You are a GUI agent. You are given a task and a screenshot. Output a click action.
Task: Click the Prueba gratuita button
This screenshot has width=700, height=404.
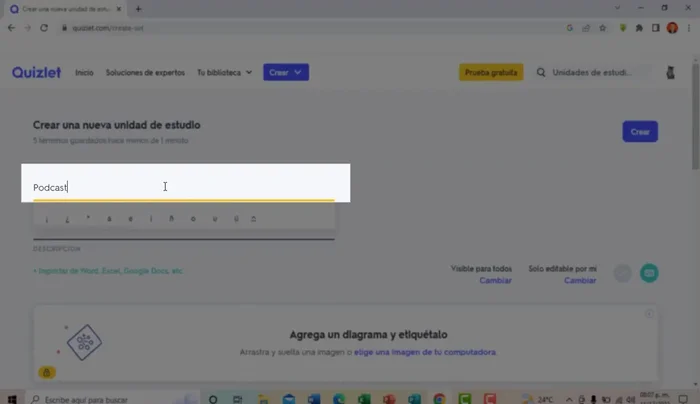coord(491,72)
